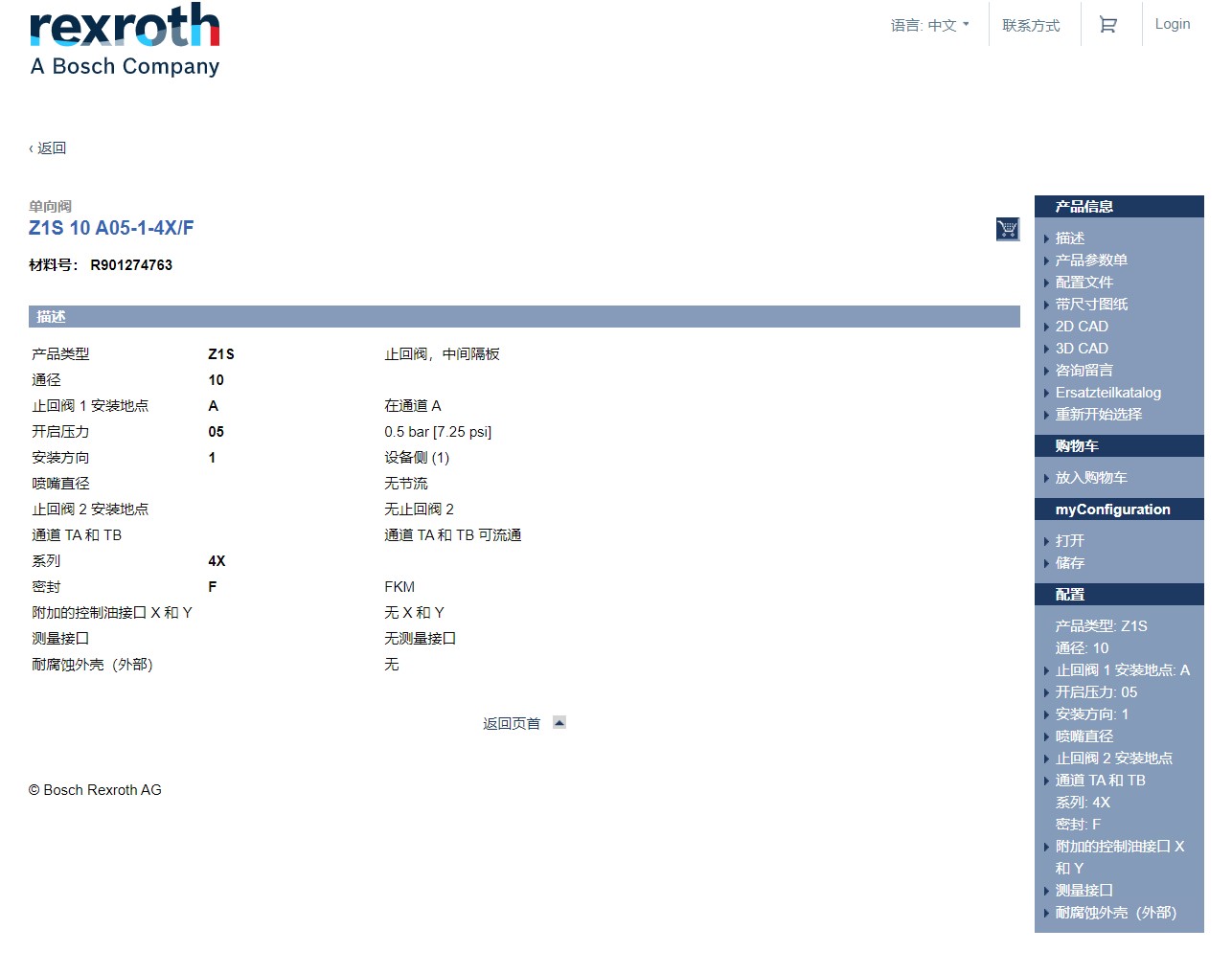The height and width of the screenshot is (974, 1232).
Task: Select the 描述 sidebar item
Action: pos(1069,238)
